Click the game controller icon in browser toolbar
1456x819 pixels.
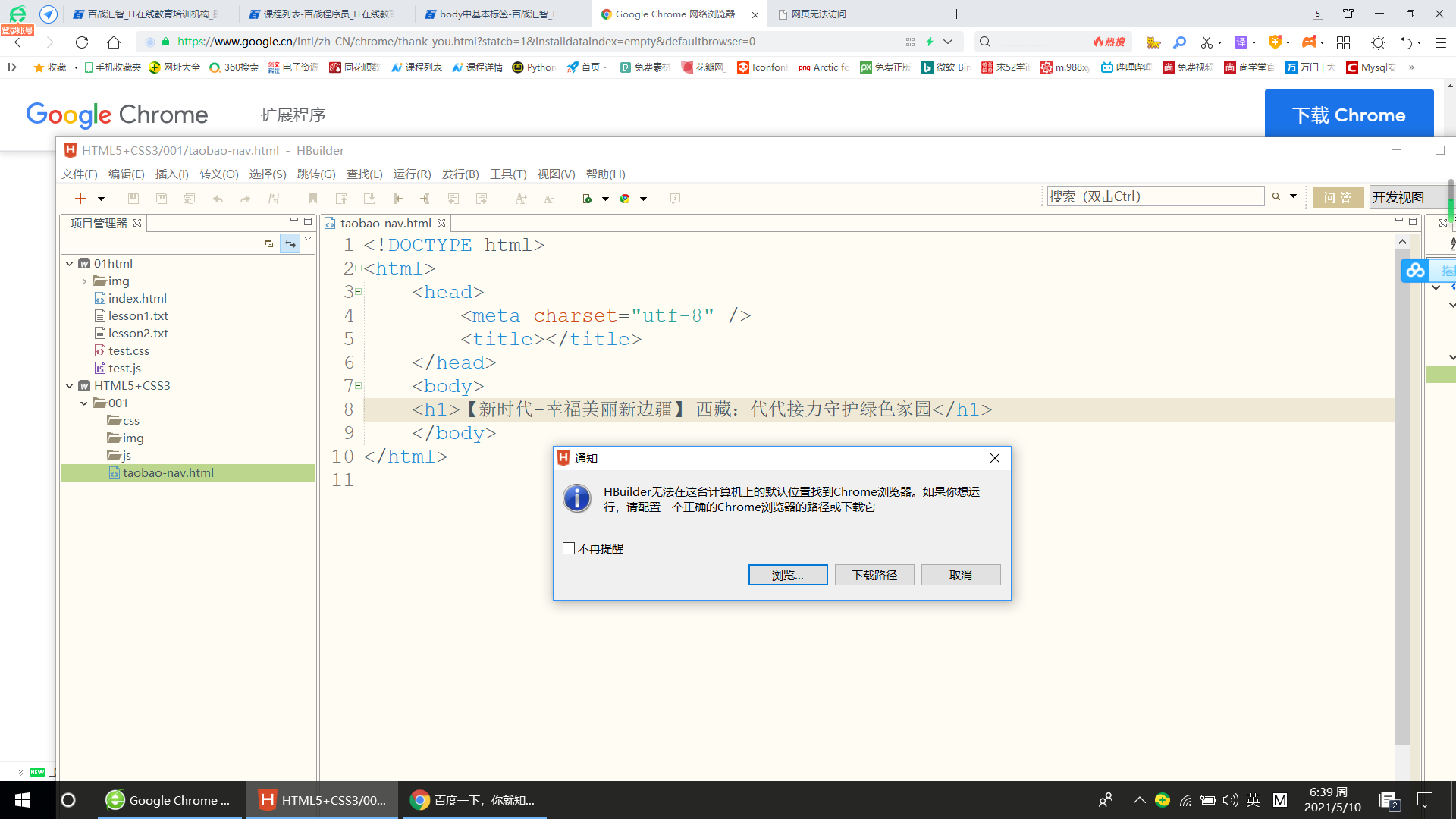tap(1310, 42)
